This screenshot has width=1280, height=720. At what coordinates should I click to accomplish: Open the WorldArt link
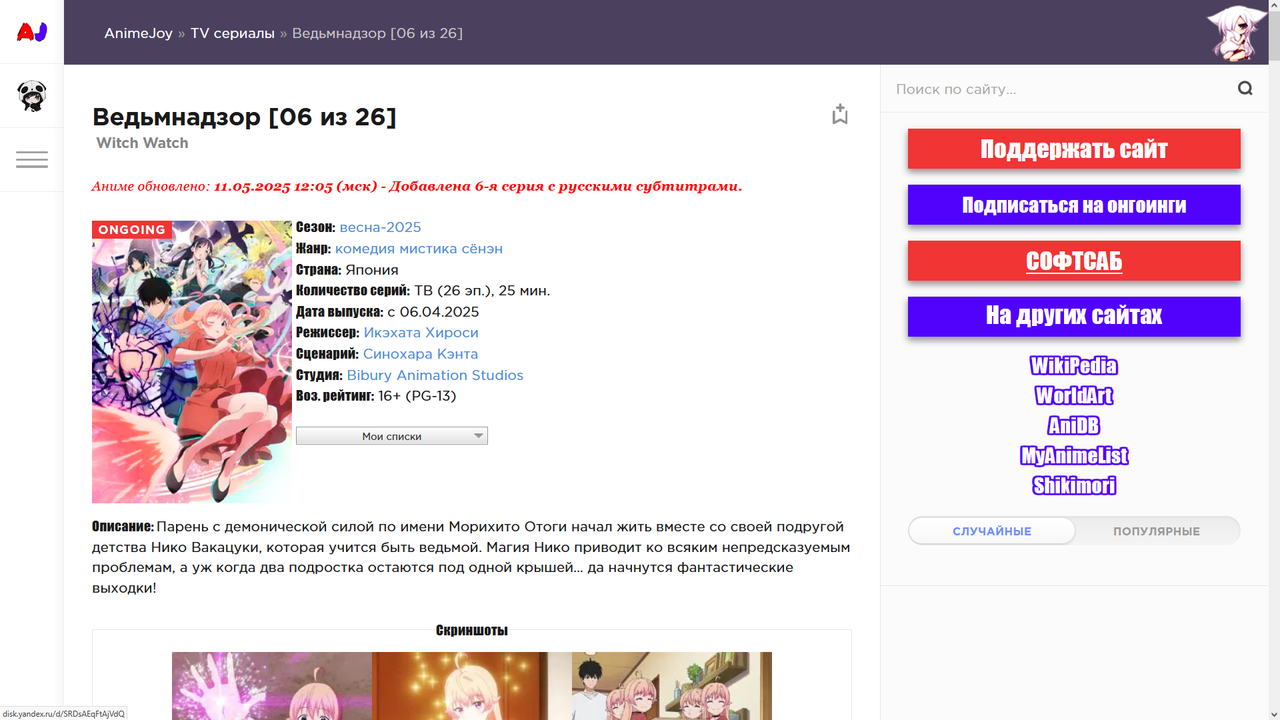[x=1074, y=396]
